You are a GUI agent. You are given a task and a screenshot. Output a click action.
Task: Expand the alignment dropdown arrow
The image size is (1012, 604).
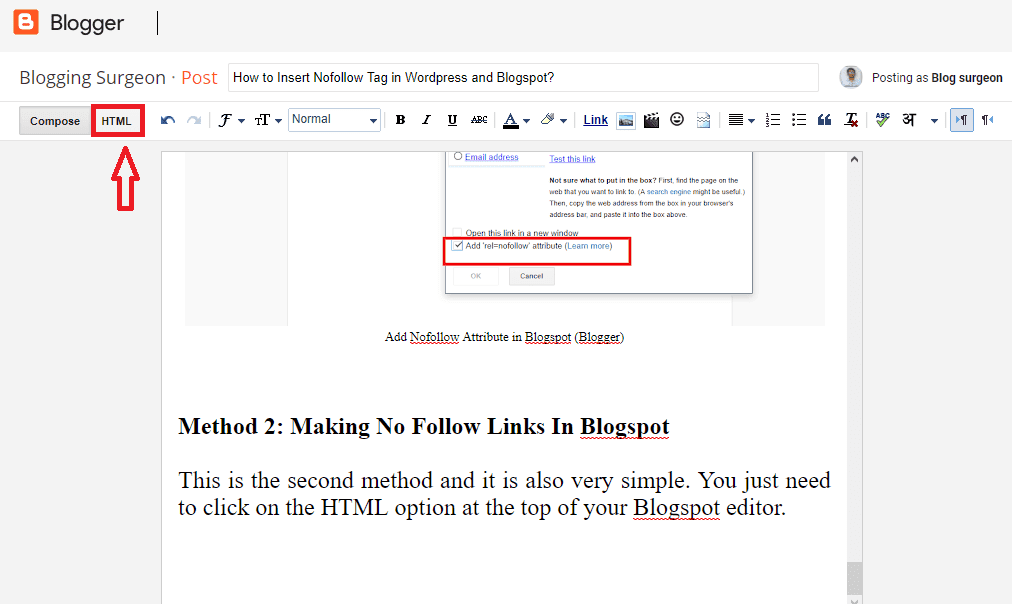tap(751, 121)
